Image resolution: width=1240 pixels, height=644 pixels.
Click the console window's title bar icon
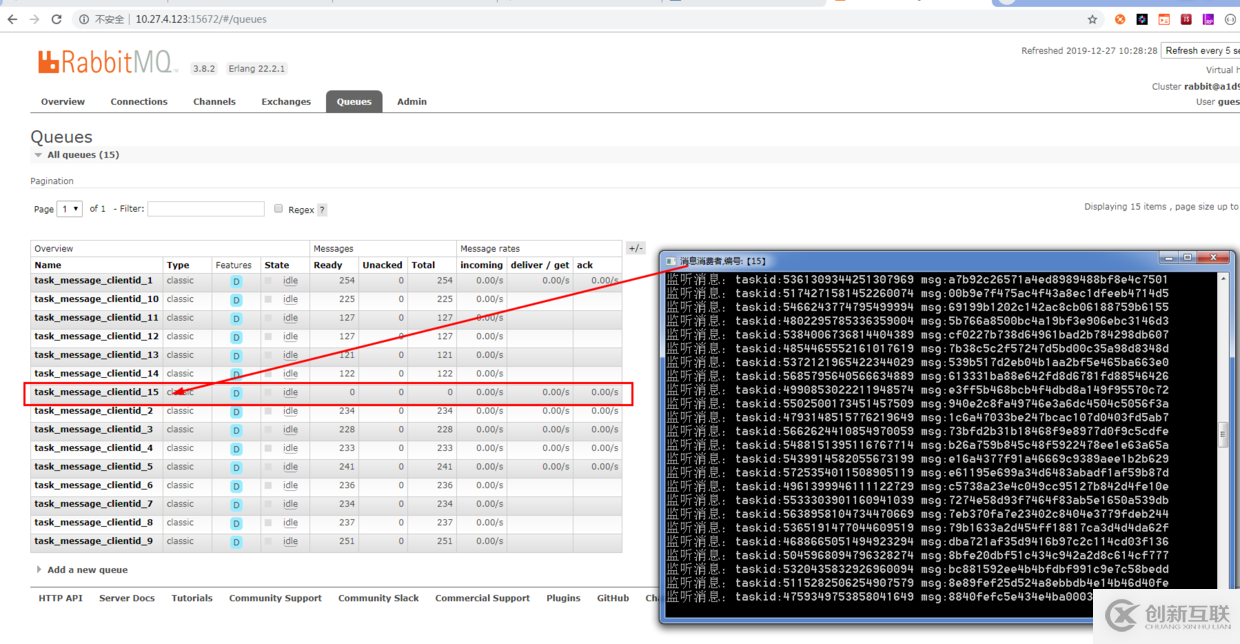(671, 260)
